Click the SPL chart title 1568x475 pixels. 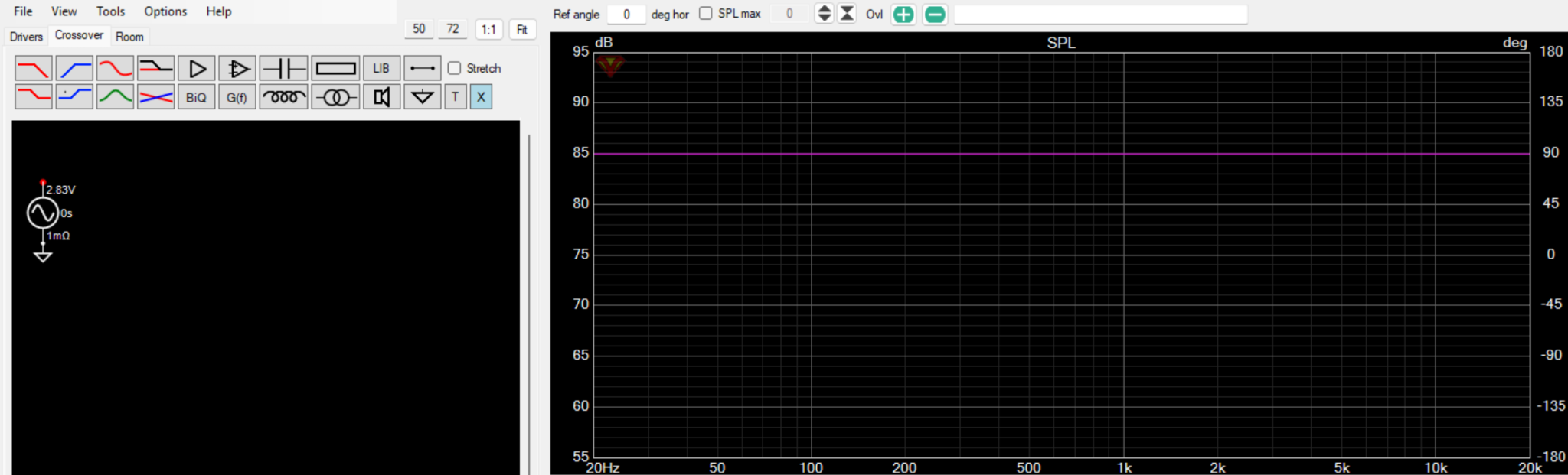click(x=1061, y=43)
